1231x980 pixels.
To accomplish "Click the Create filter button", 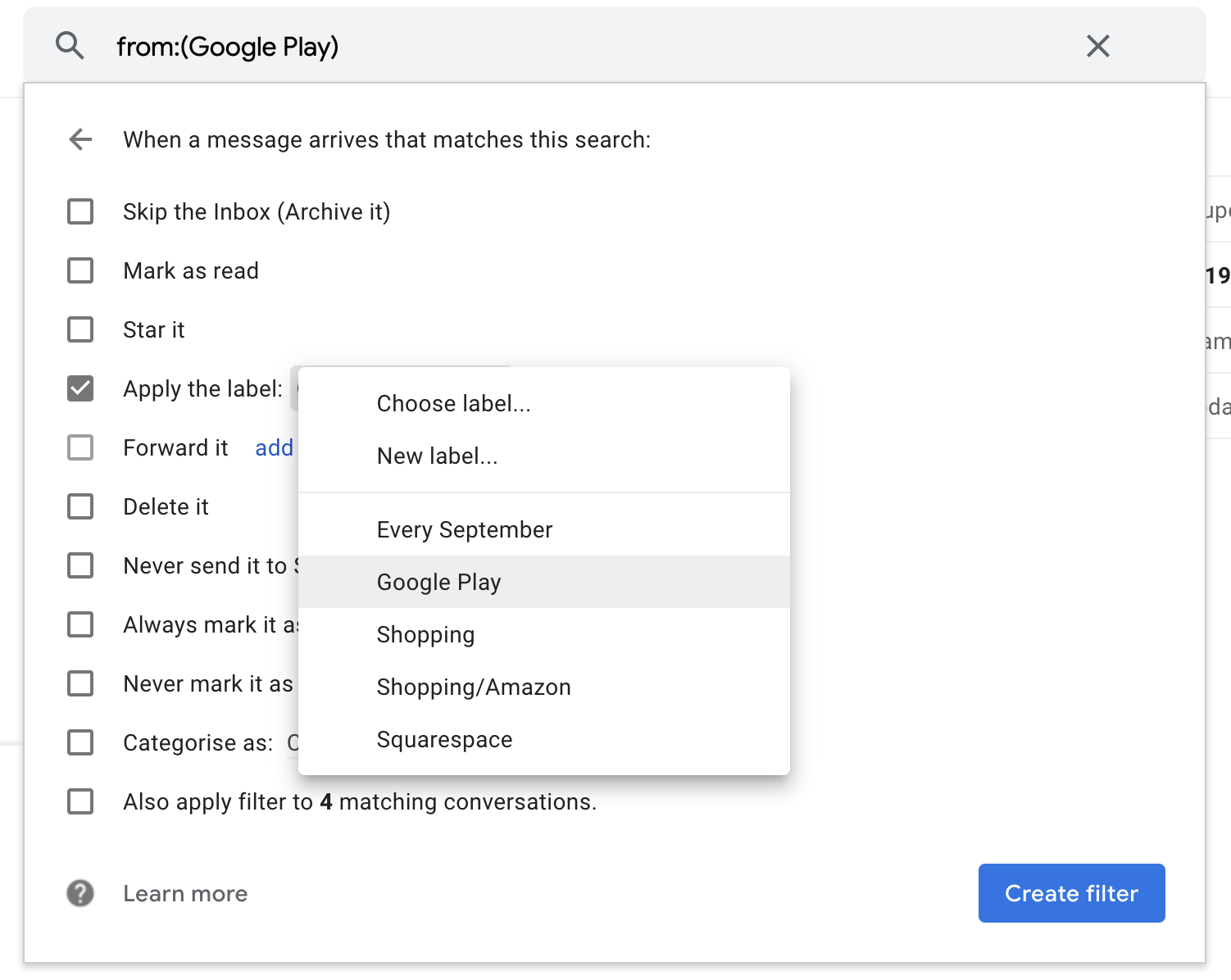I will click(x=1071, y=893).
